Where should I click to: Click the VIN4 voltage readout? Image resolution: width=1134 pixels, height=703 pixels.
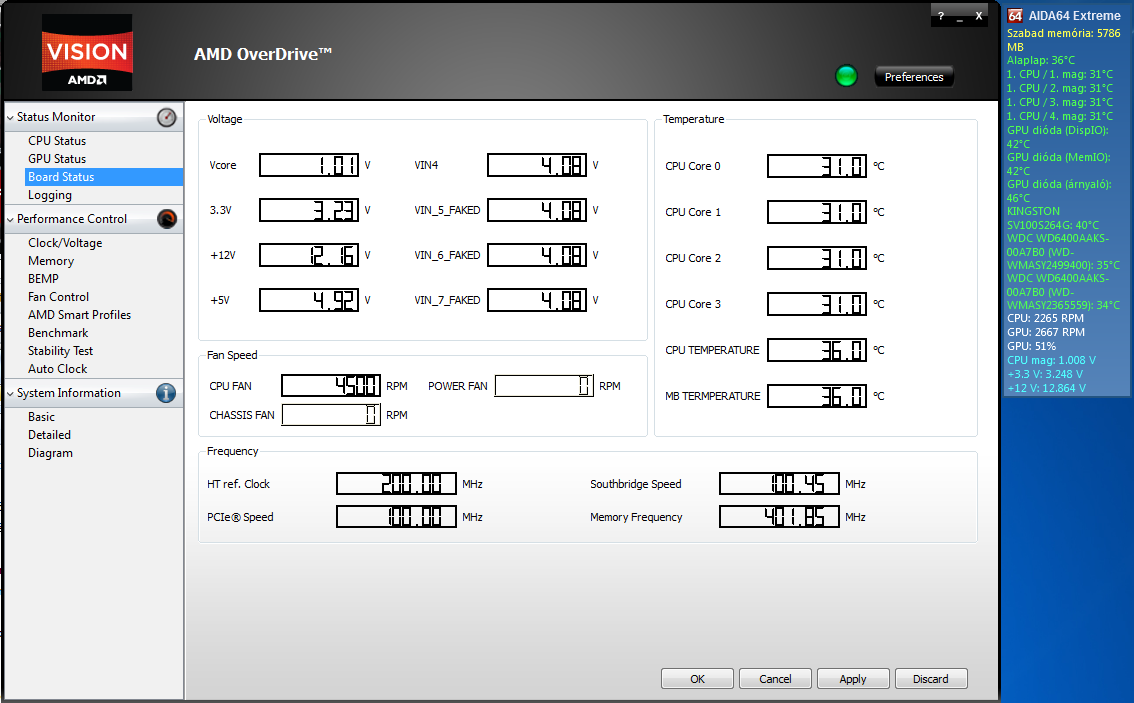pyautogui.click(x=537, y=166)
